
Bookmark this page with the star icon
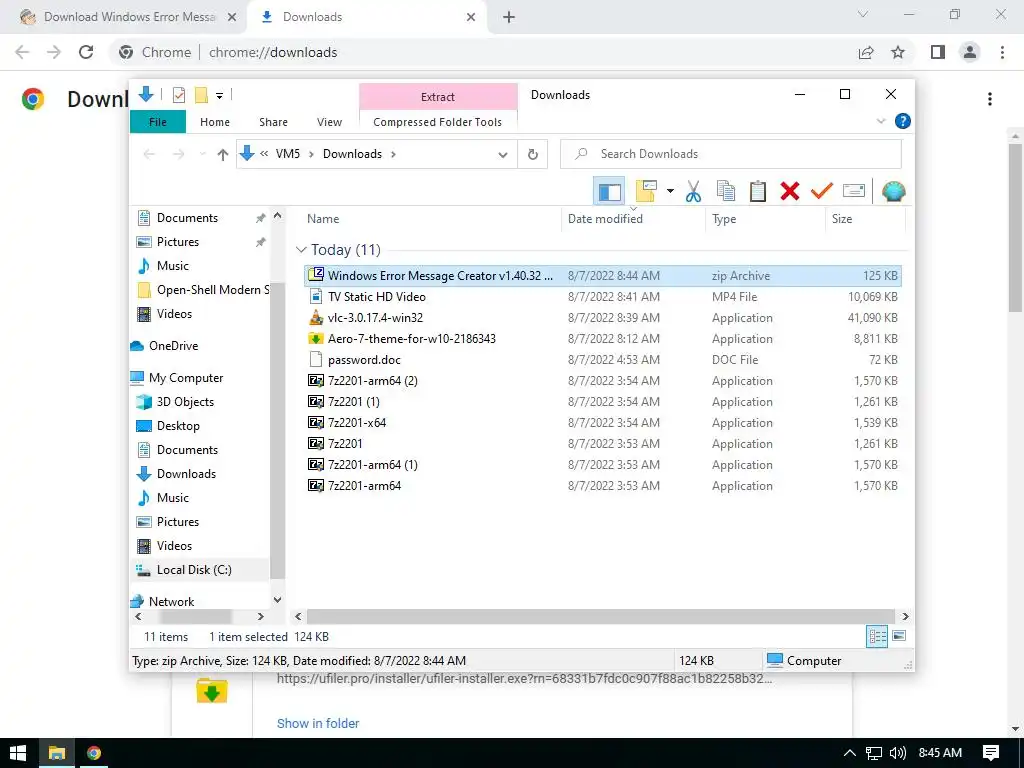tap(898, 52)
